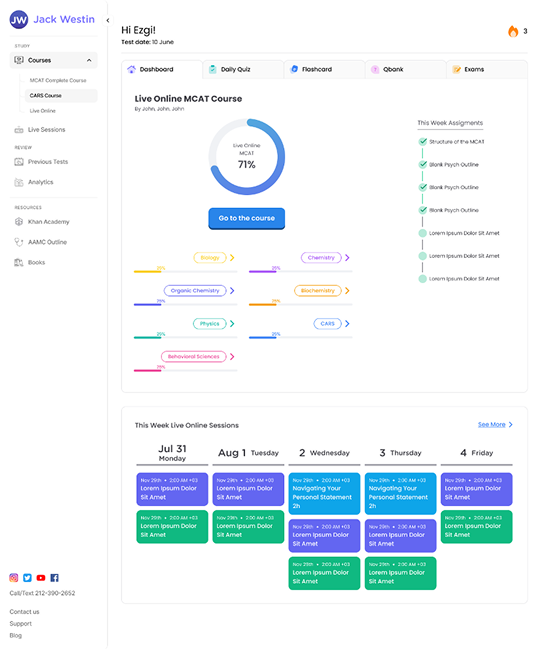Open Monday's green Lorem Ipsum session card
Image resolution: width=540 pixels, height=650 pixels.
(172, 527)
